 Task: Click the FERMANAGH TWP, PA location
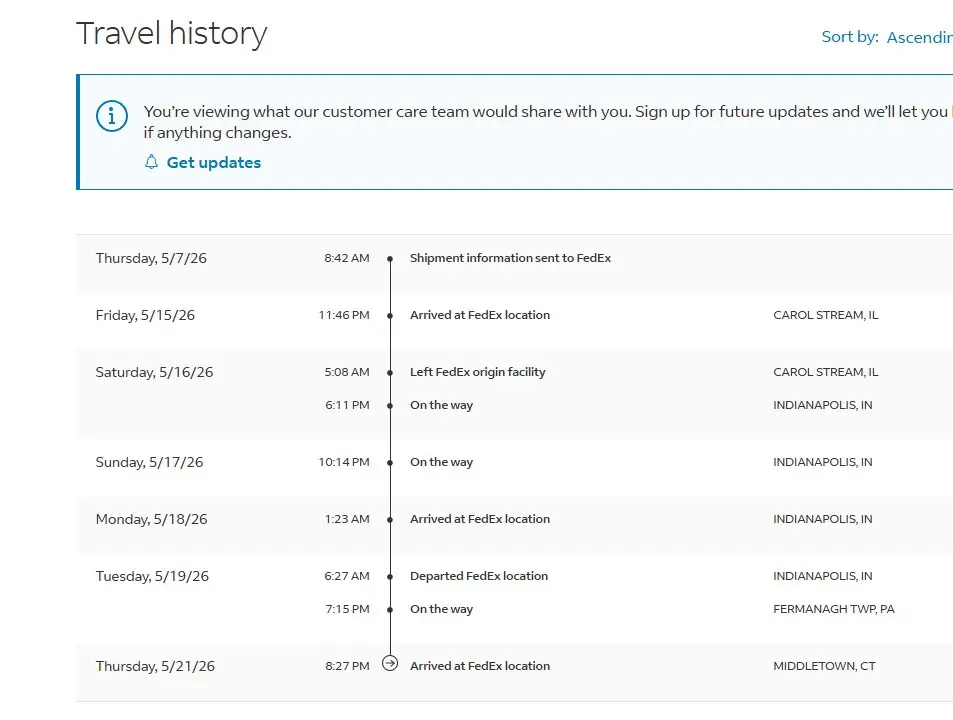pyautogui.click(x=834, y=609)
